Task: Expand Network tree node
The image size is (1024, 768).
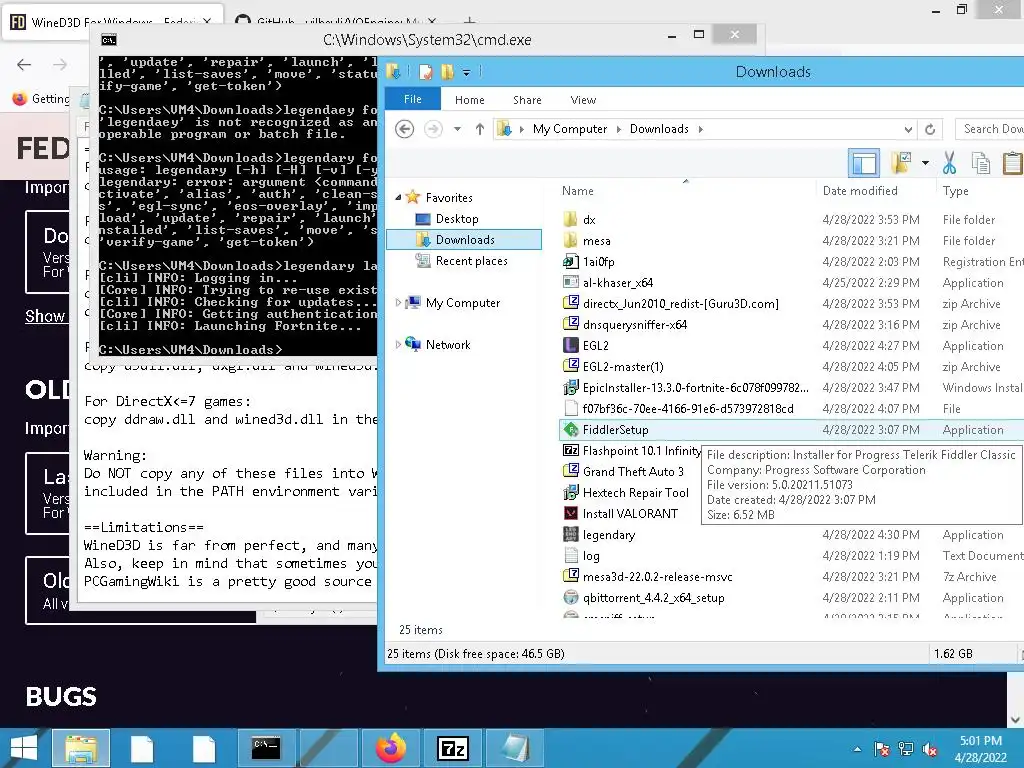Action: 398,344
